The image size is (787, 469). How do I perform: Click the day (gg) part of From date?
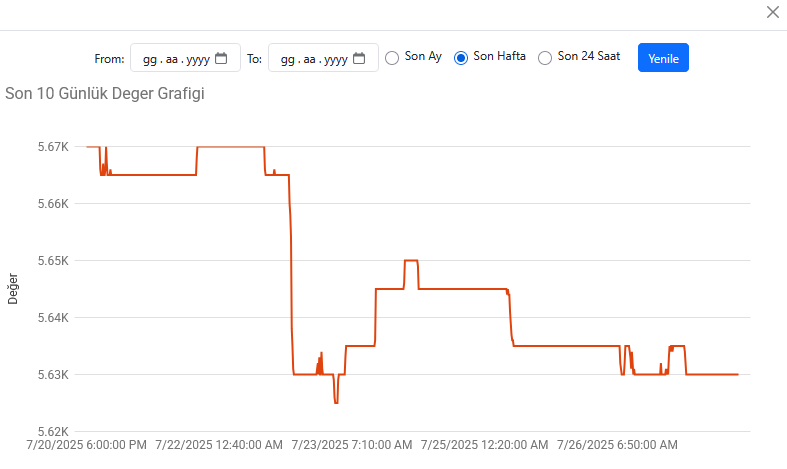click(x=149, y=59)
